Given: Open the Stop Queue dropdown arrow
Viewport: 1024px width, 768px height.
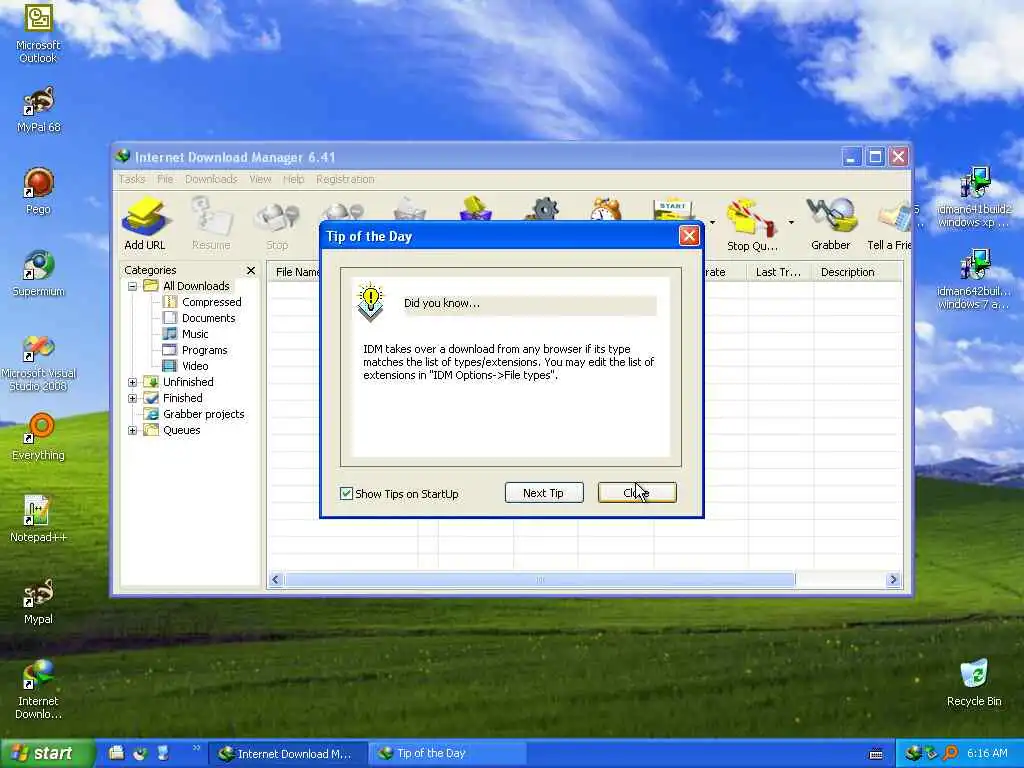Looking at the screenshot, I should pyautogui.click(x=791, y=223).
